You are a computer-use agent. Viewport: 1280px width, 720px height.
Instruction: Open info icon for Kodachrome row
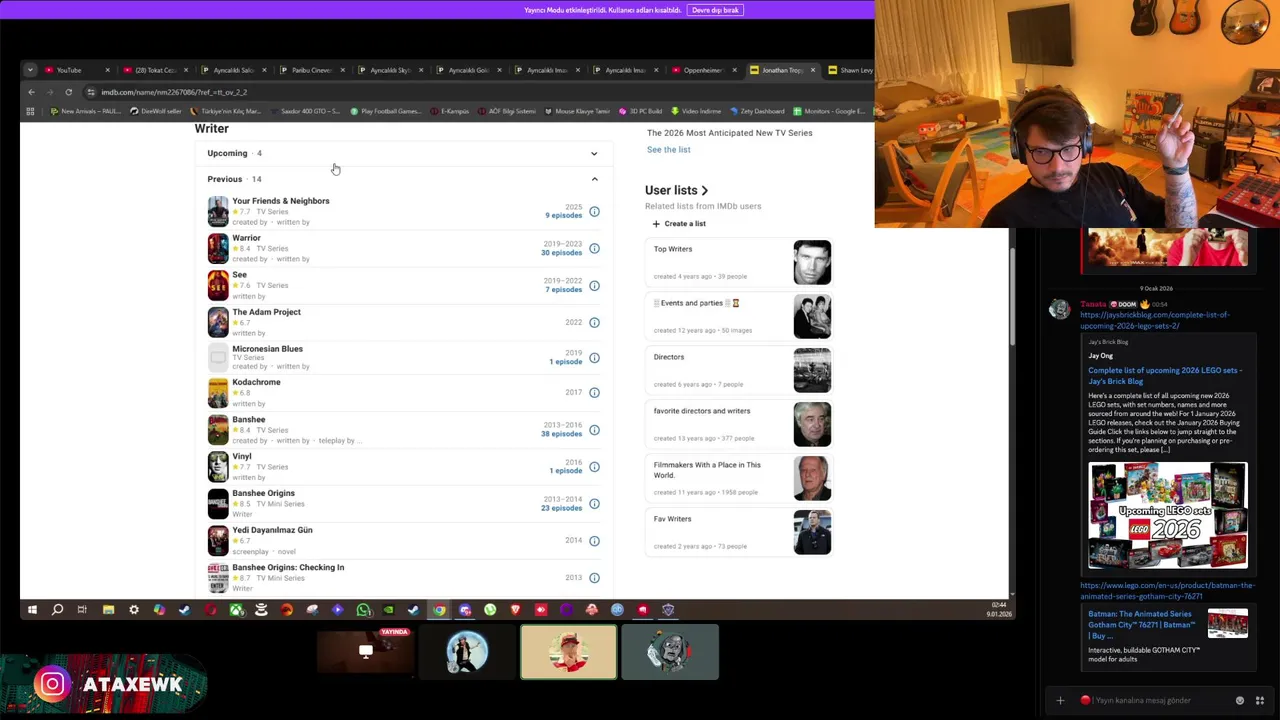(x=594, y=392)
